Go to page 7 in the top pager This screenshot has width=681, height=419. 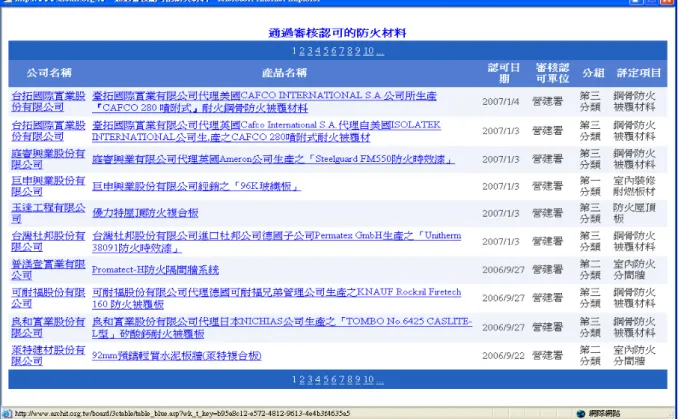click(x=342, y=51)
